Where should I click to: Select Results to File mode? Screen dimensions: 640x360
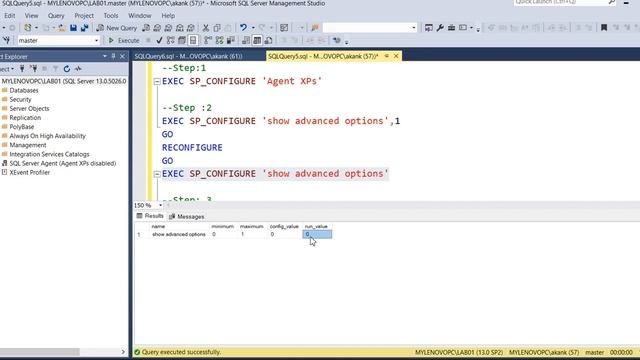coord(269,40)
